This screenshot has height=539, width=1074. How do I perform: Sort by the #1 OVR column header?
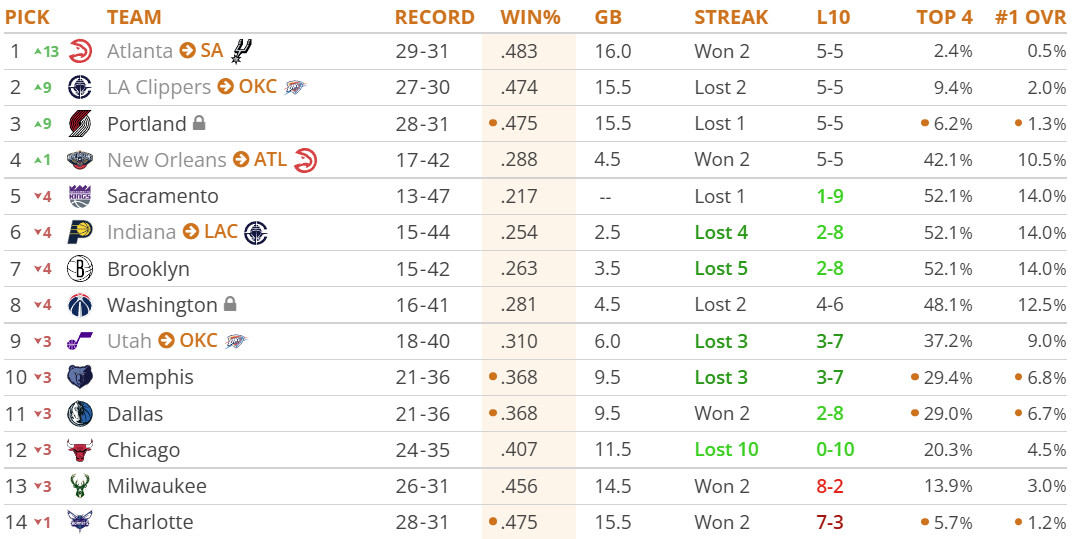click(1030, 17)
